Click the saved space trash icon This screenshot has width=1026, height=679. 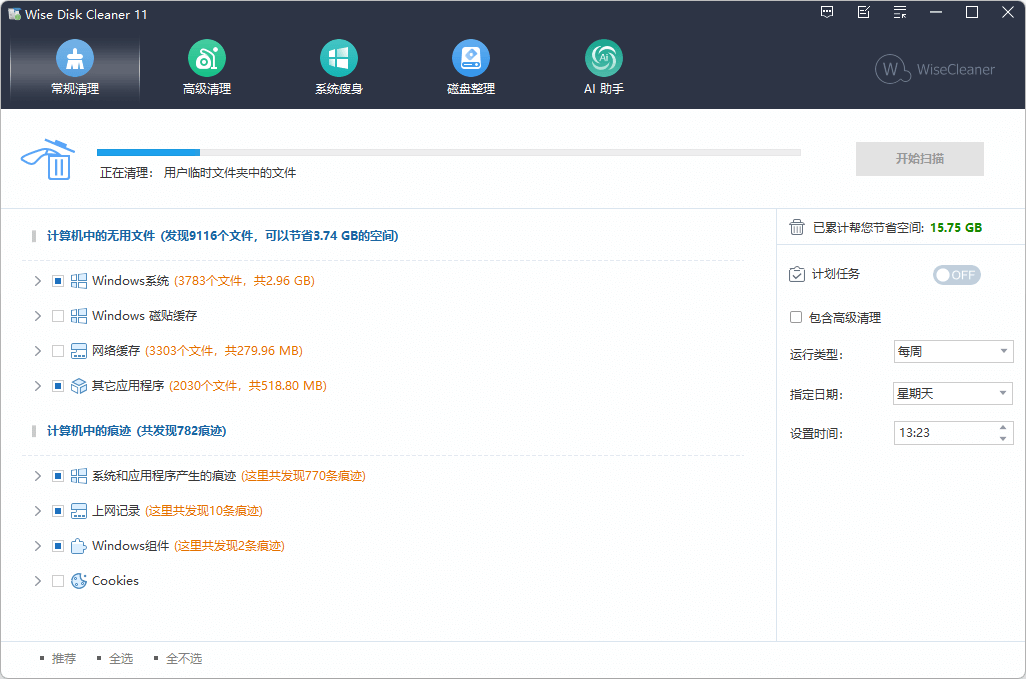[796, 227]
